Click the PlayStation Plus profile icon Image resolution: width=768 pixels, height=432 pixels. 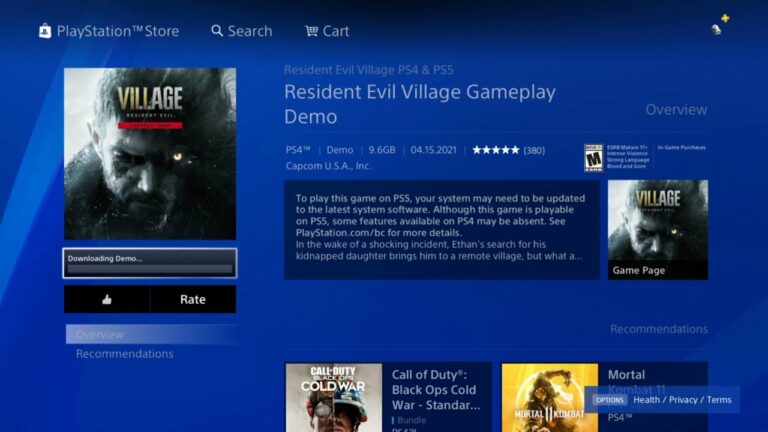click(x=720, y=25)
